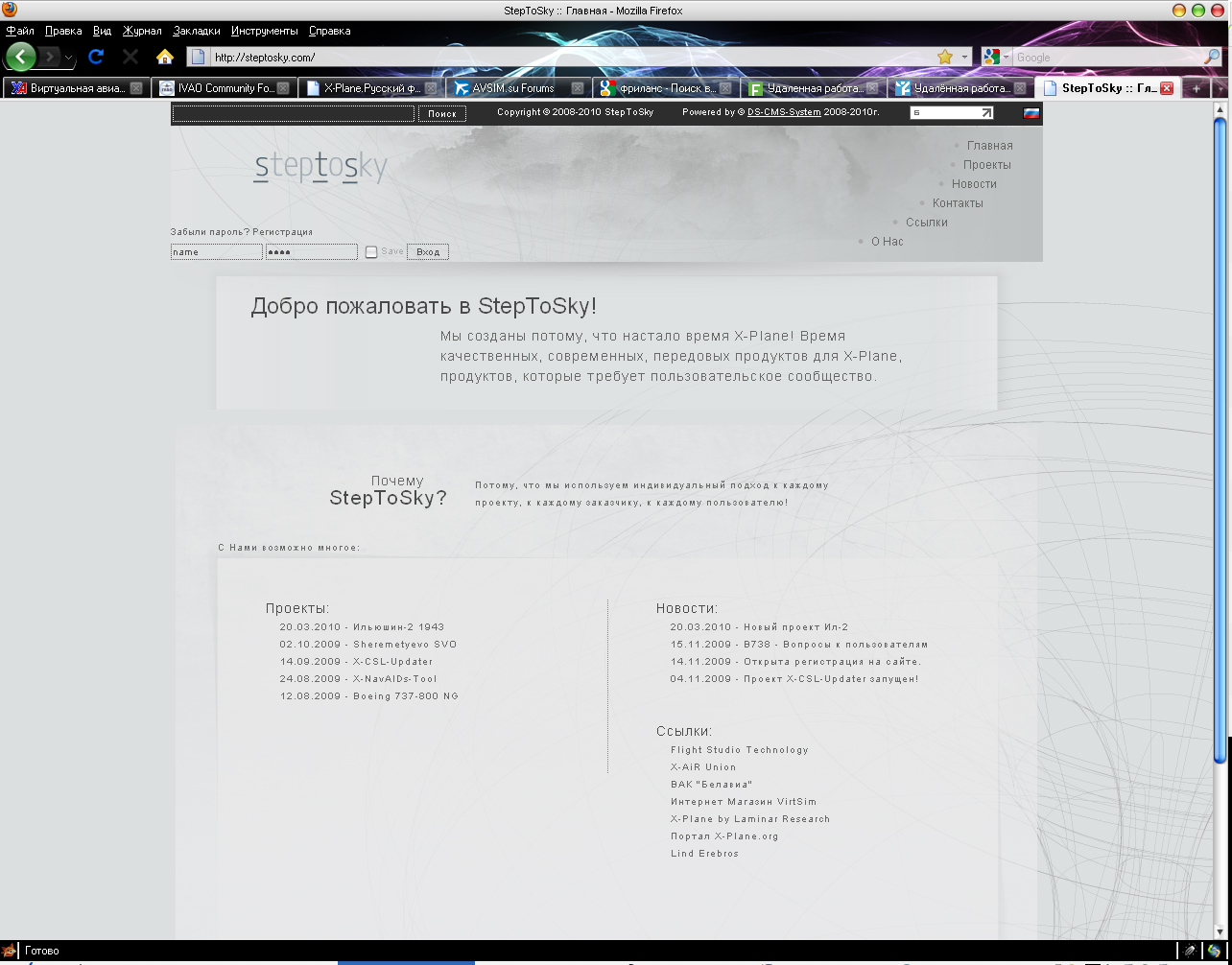Click the Поиск search button
Screen dimensions: 1232x965
pyautogui.click(x=442, y=113)
